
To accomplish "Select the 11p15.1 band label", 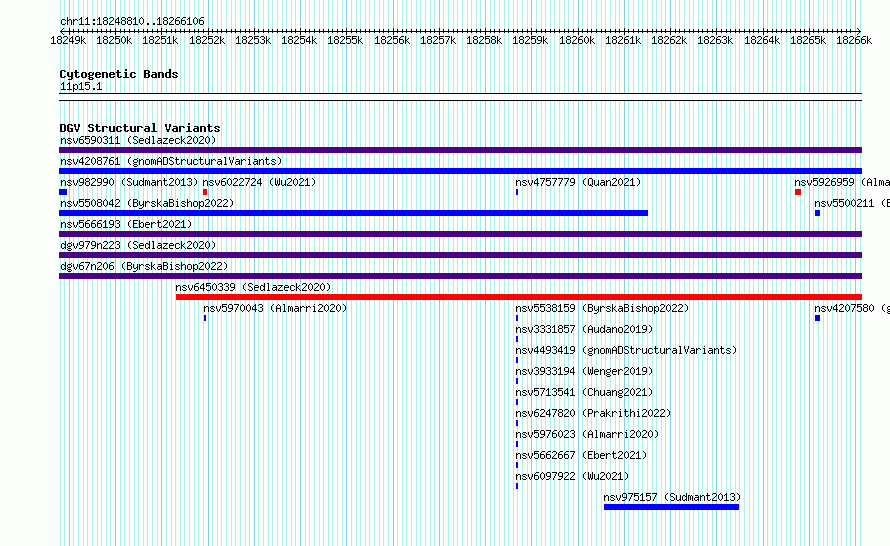I will [x=81, y=86].
